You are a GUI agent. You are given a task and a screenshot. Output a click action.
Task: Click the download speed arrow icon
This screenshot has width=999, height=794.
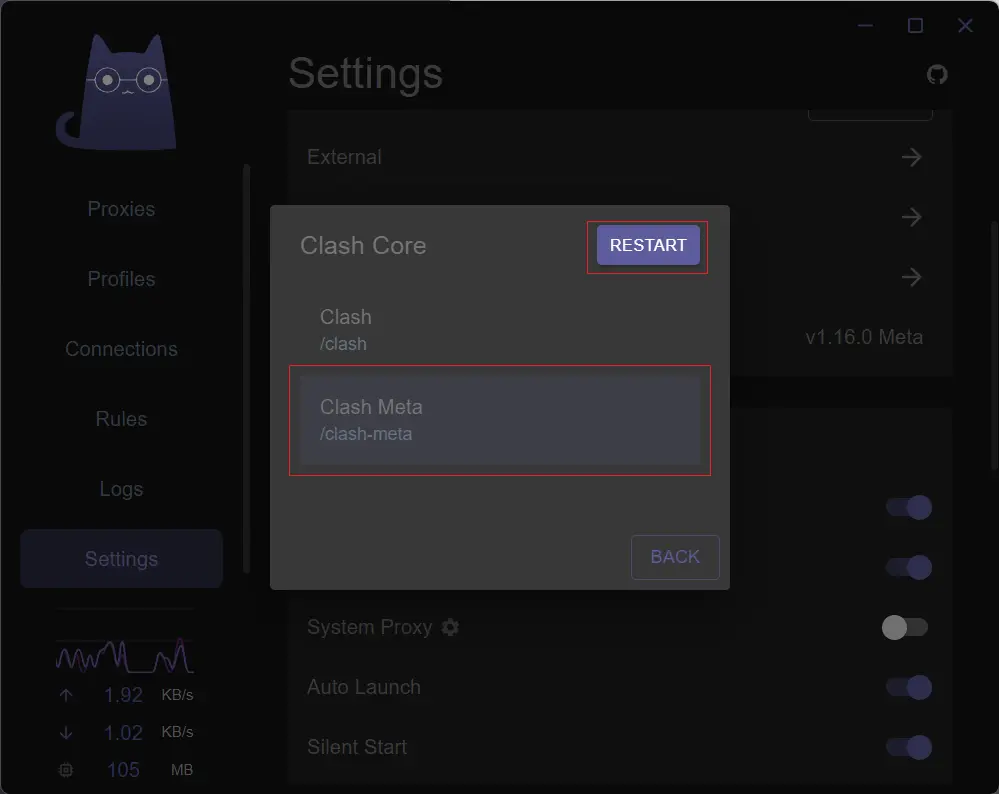click(66, 732)
